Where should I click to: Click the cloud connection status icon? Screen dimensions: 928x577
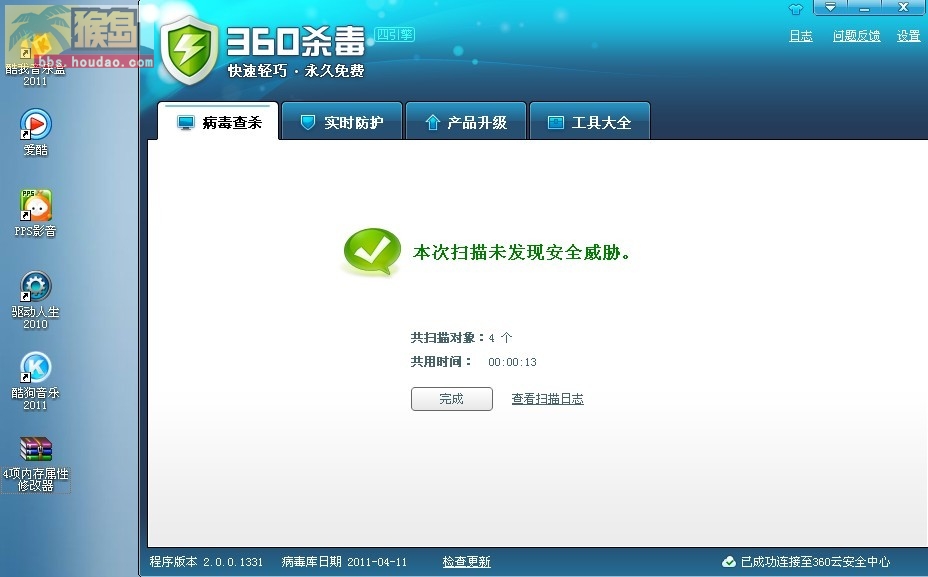point(729,562)
